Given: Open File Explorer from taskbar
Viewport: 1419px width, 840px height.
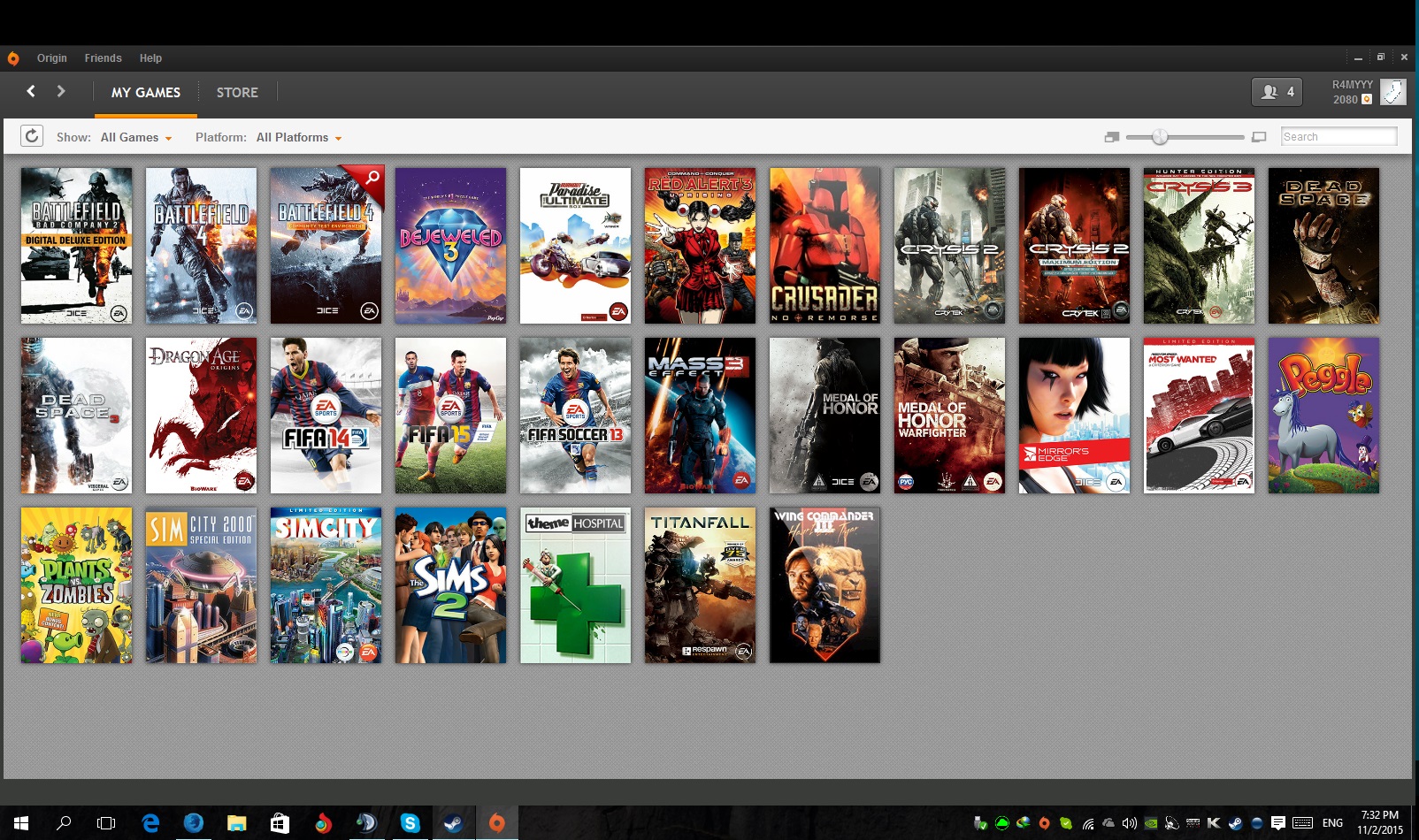Looking at the screenshot, I should pyautogui.click(x=236, y=823).
